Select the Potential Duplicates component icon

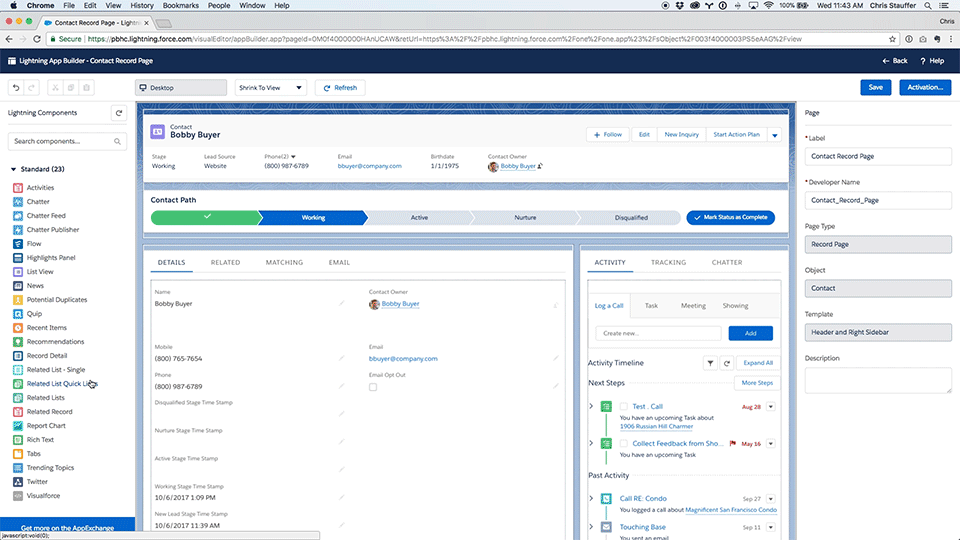18,300
